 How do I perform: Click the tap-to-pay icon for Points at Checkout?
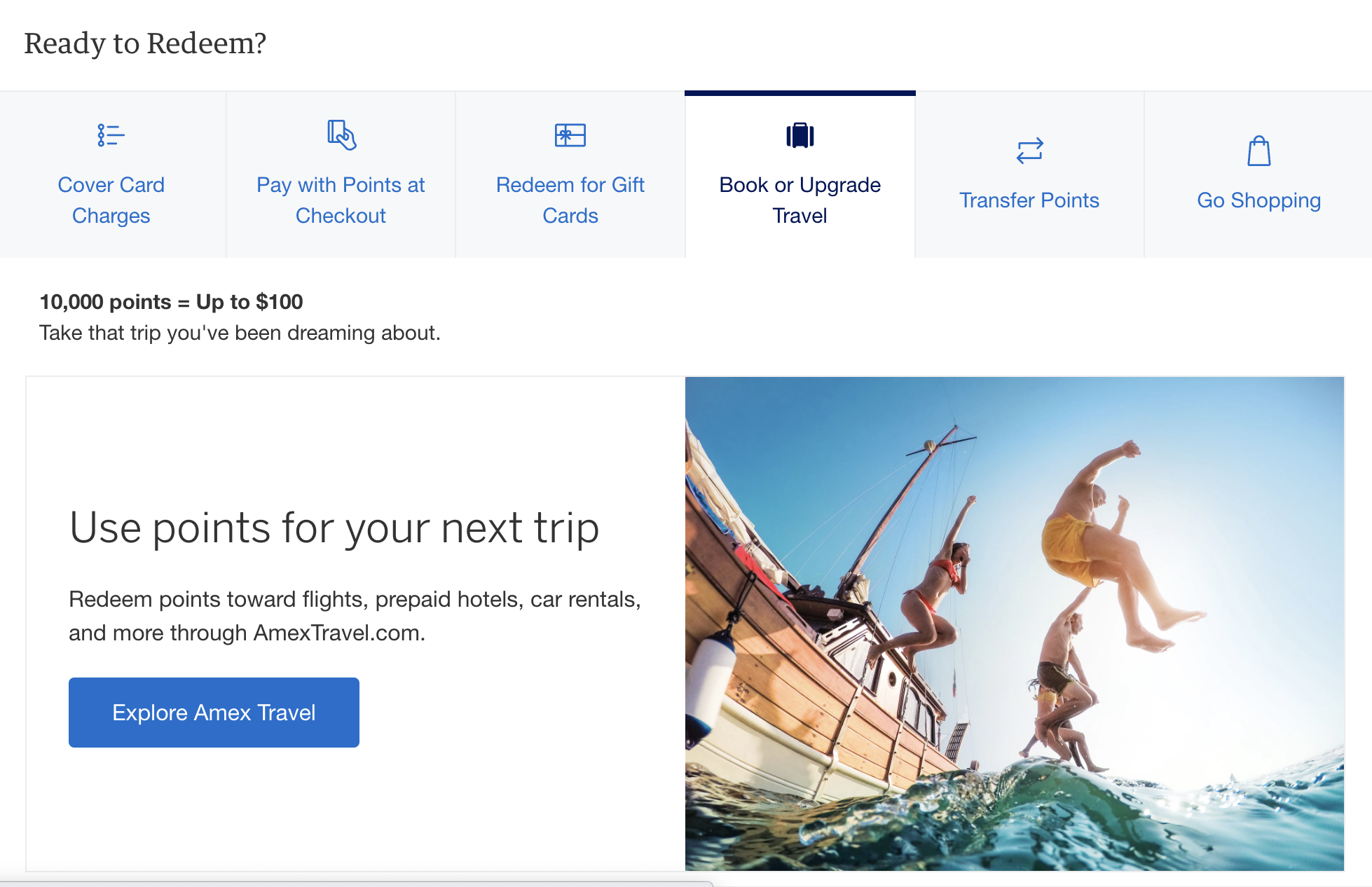341,135
